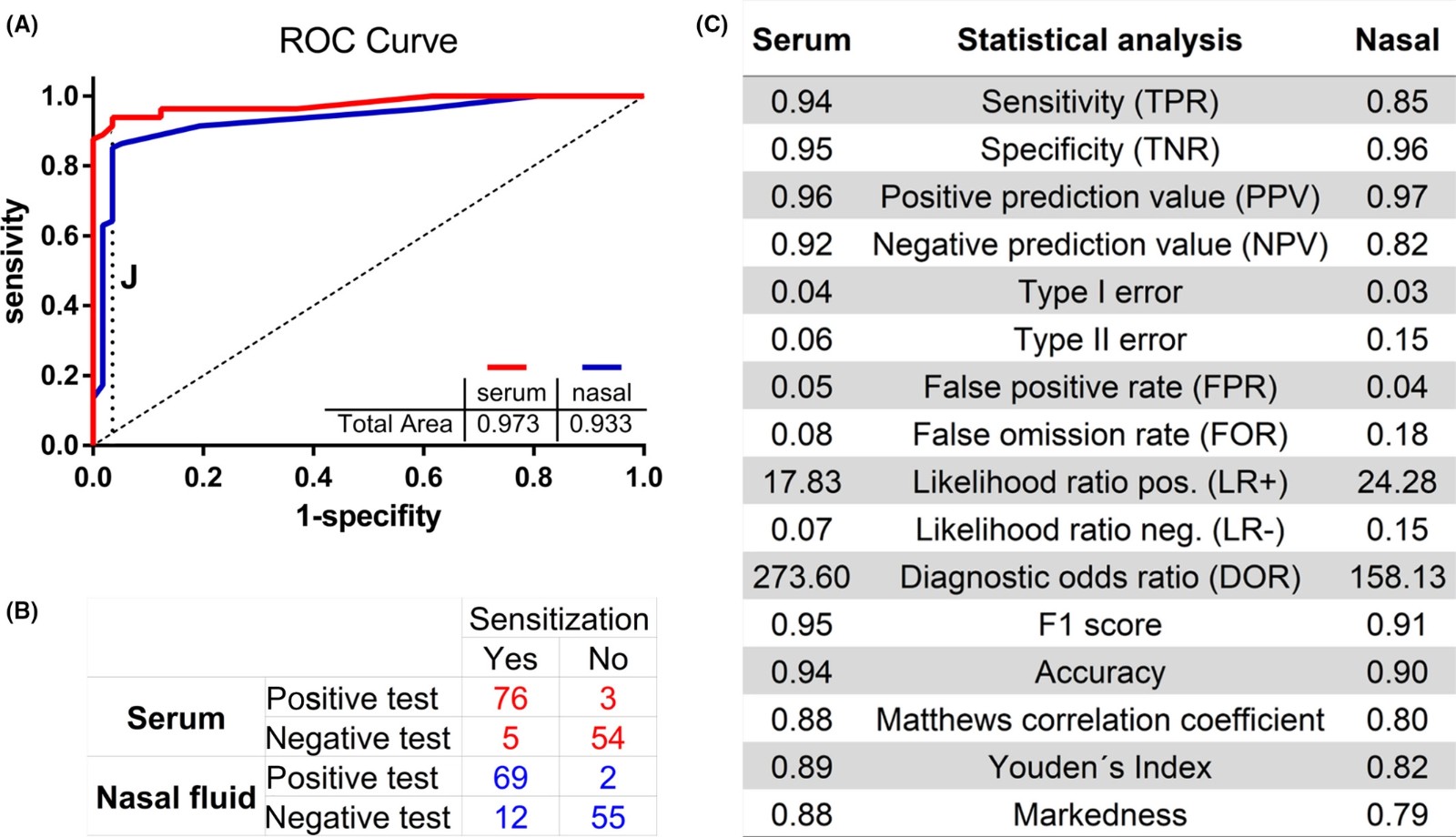This screenshot has width=1456, height=837.
Task: Click the Diagnostic odds ratio (DOR) label
Action: (x=1099, y=578)
